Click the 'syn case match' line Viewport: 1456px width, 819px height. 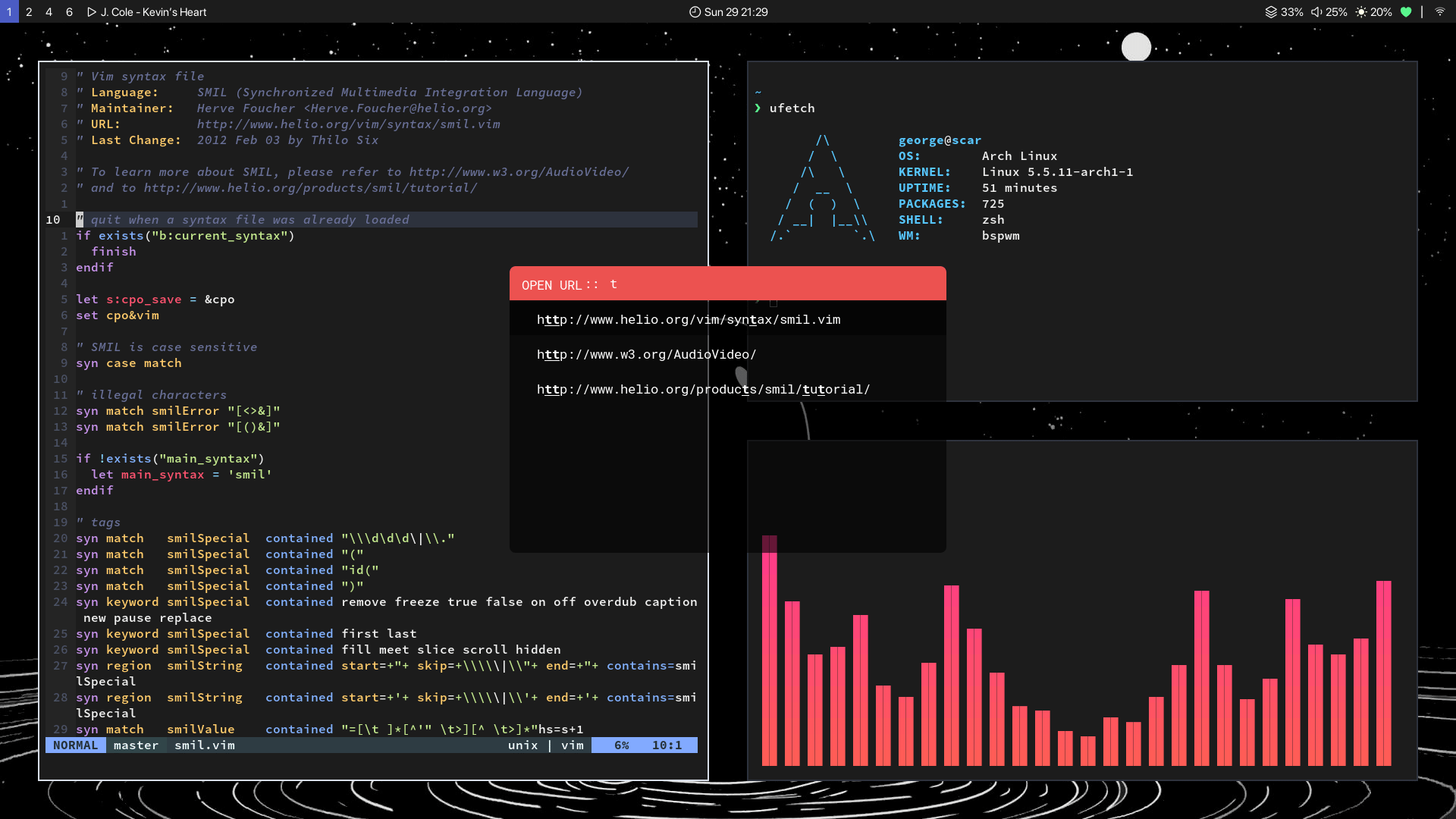coord(129,363)
